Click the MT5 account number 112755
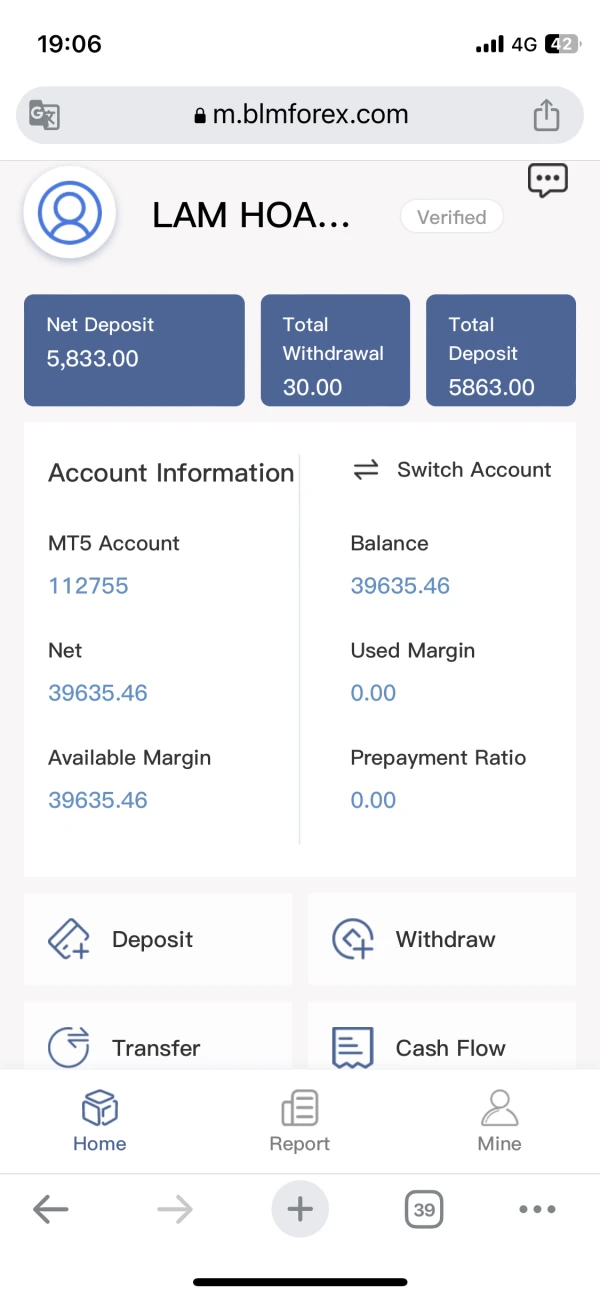The width and height of the screenshot is (600, 1299). 88,586
